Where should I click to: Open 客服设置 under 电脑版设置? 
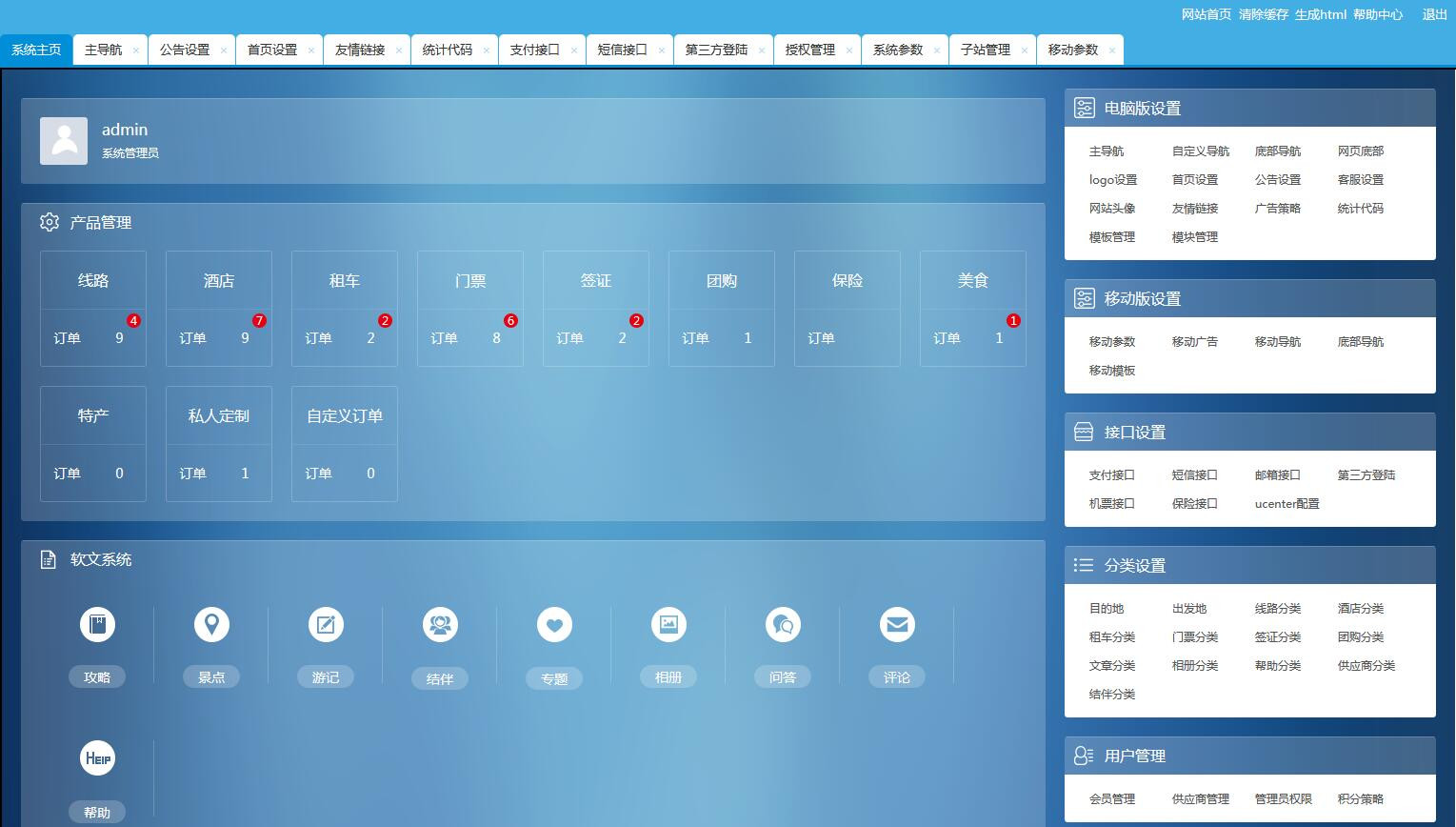coord(1361,180)
